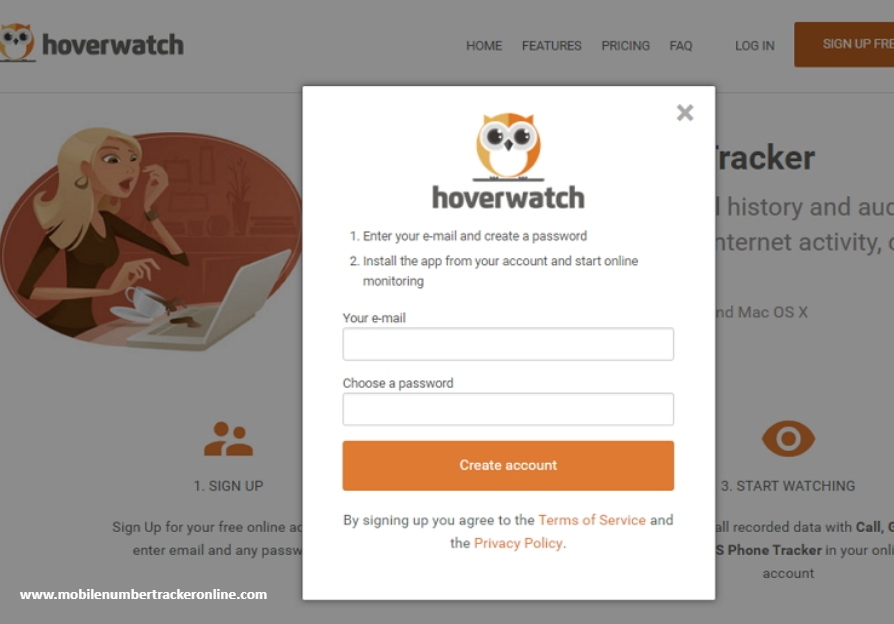Click the two-person Sign Up icon
This screenshot has width=894, height=624.
[228, 439]
